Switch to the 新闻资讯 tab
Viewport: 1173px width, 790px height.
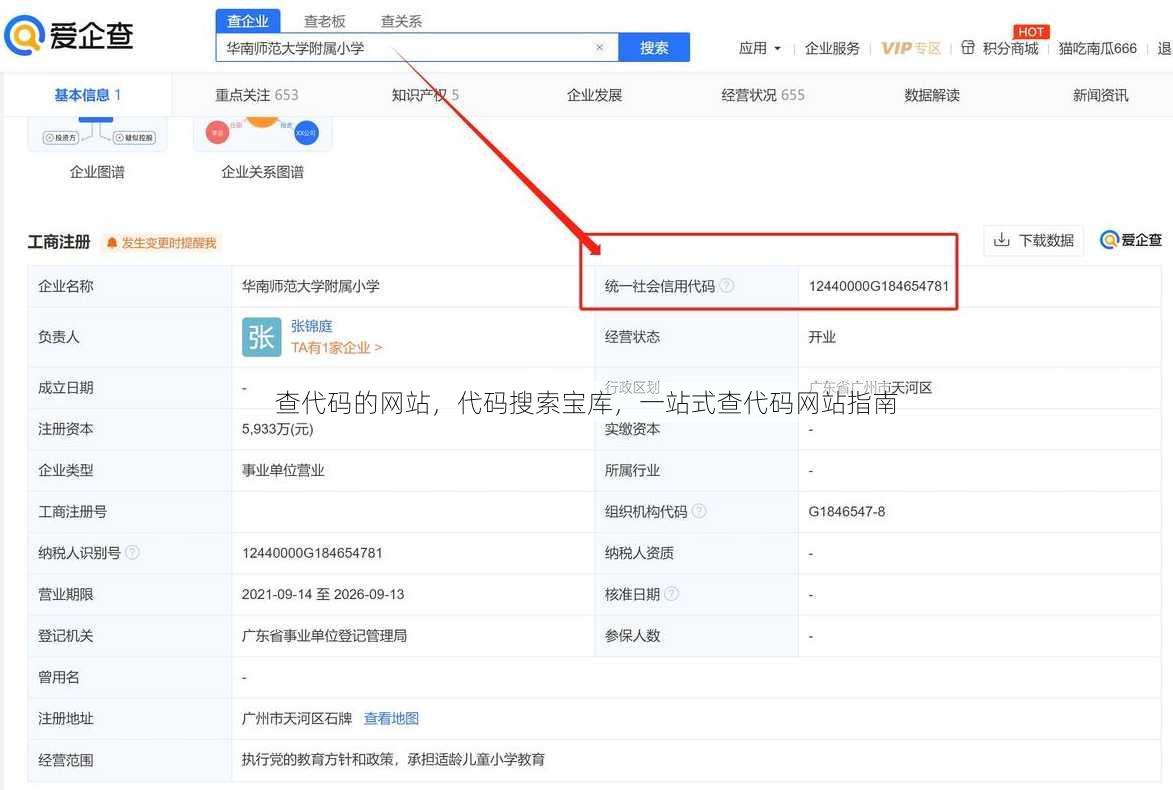click(1100, 95)
